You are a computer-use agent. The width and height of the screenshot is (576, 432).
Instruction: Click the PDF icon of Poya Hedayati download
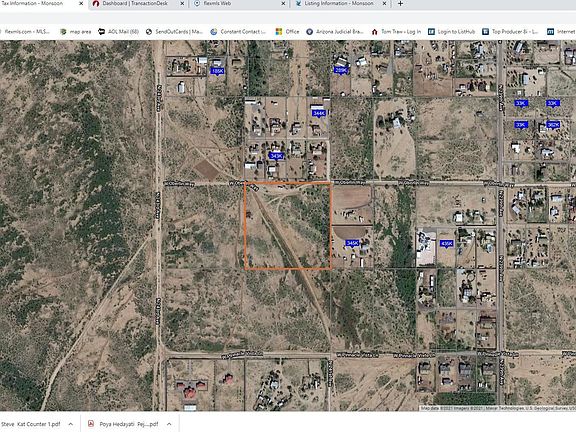[91, 424]
